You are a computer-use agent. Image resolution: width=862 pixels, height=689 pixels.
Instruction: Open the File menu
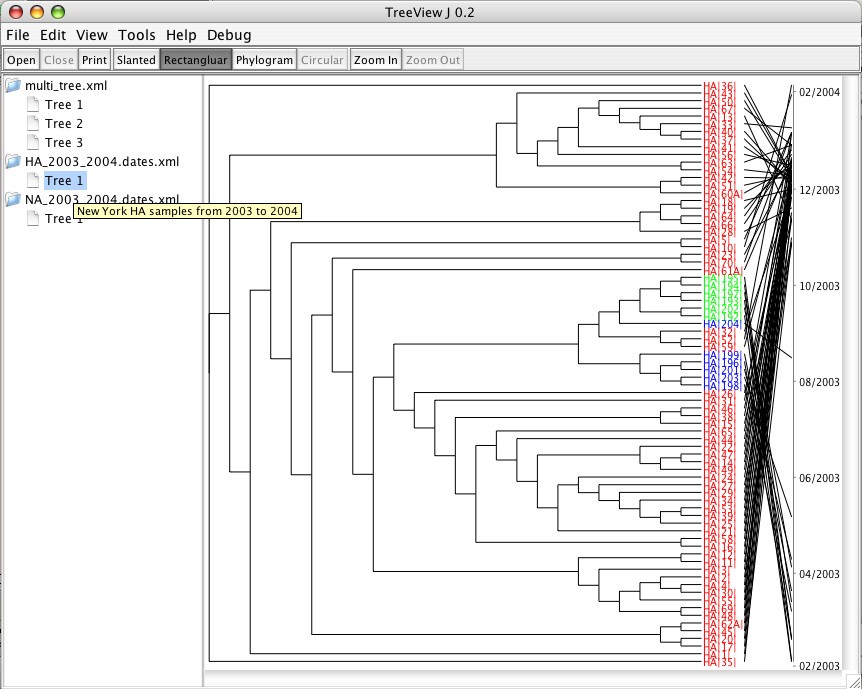tap(18, 35)
